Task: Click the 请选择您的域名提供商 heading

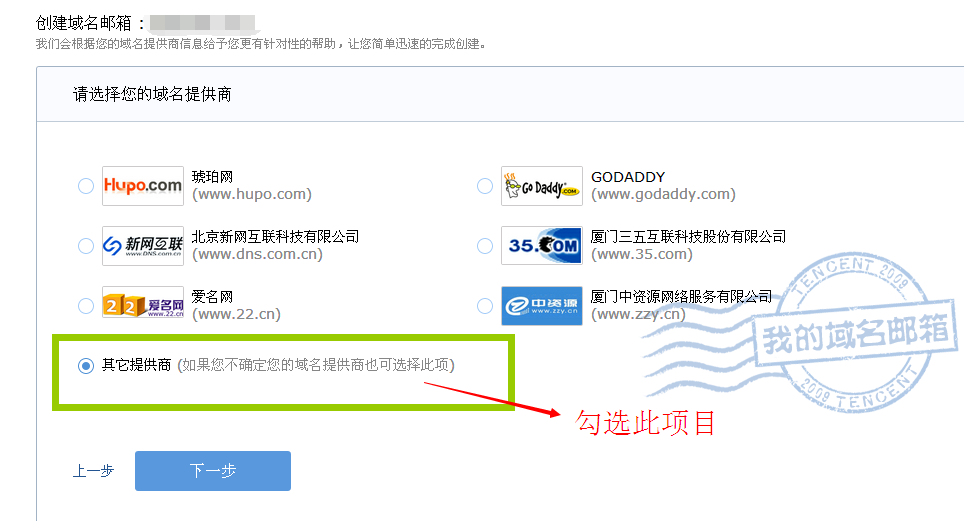Action: tap(152, 94)
